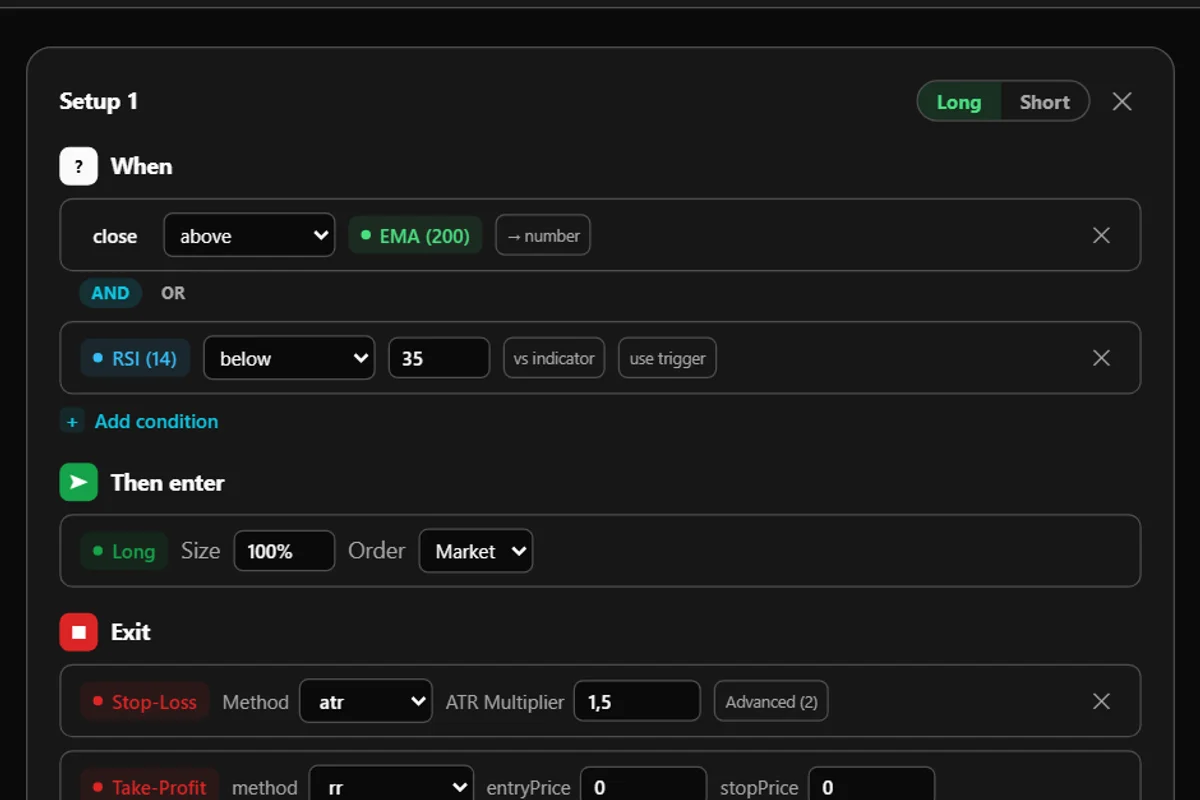
Task: Click the Order label text
Action: click(x=376, y=551)
